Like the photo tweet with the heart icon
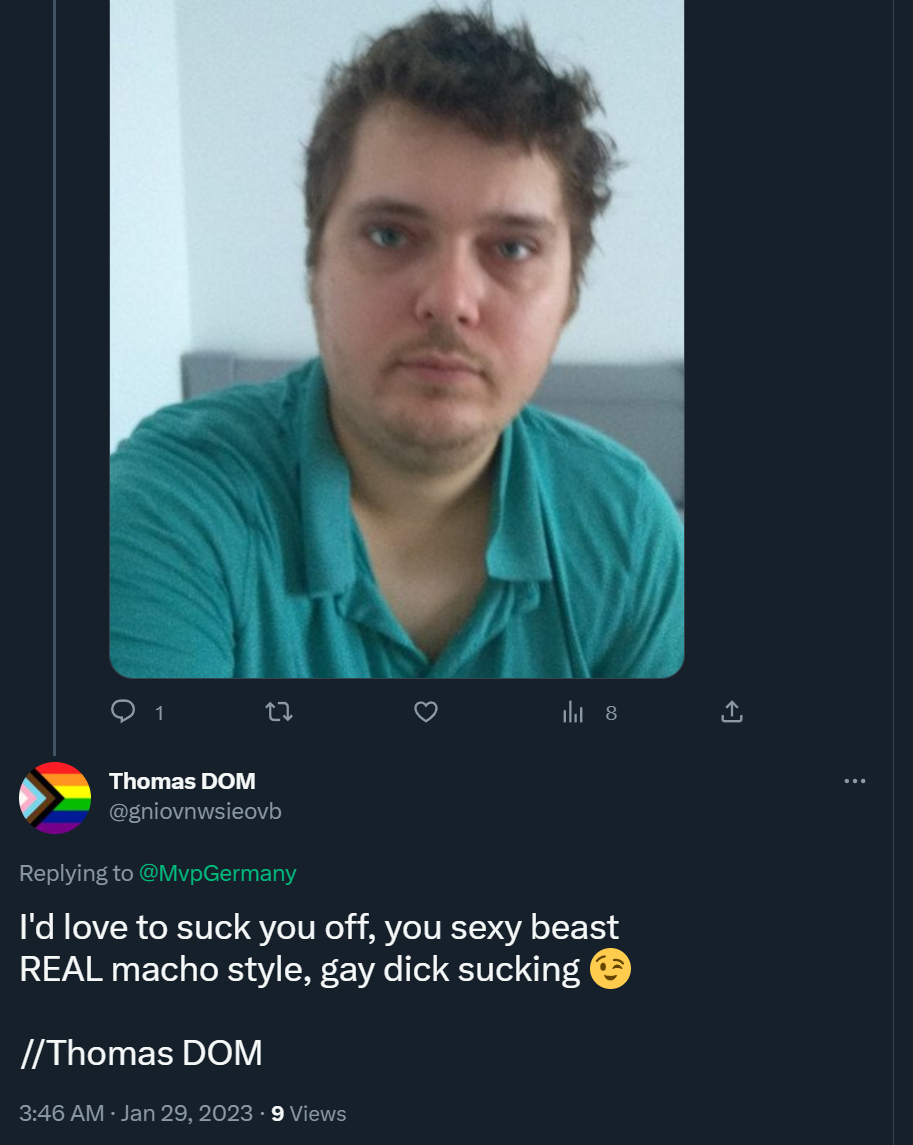The image size is (913, 1145). point(426,711)
